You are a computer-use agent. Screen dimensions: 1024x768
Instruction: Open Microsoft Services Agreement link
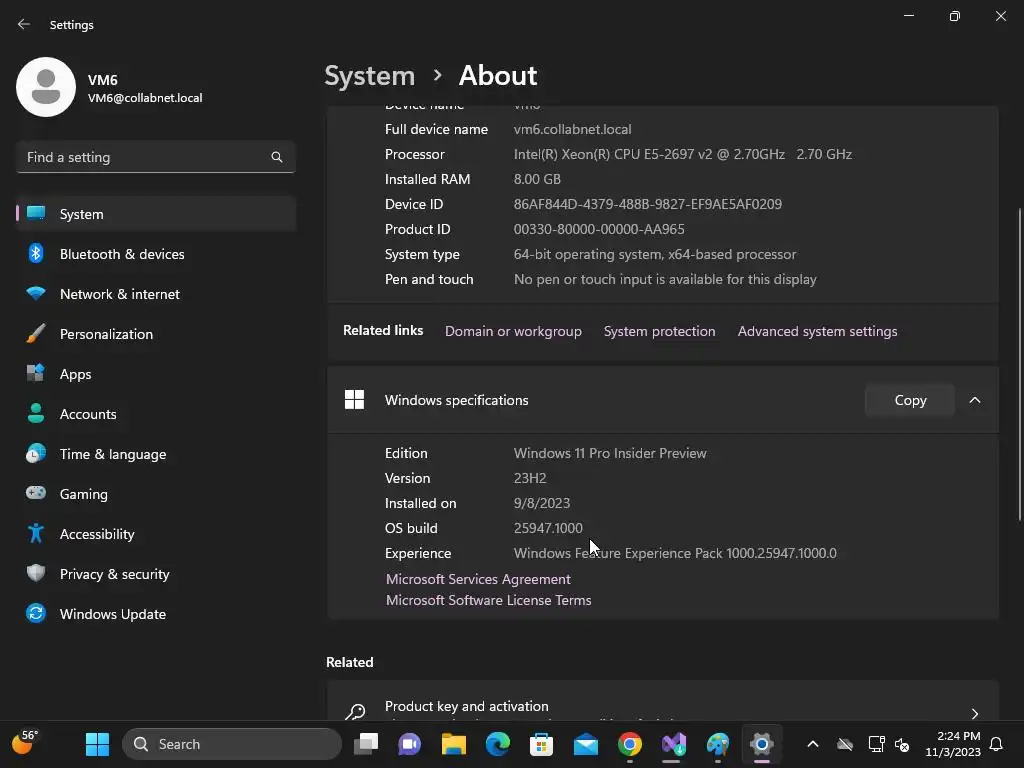click(478, 579)
